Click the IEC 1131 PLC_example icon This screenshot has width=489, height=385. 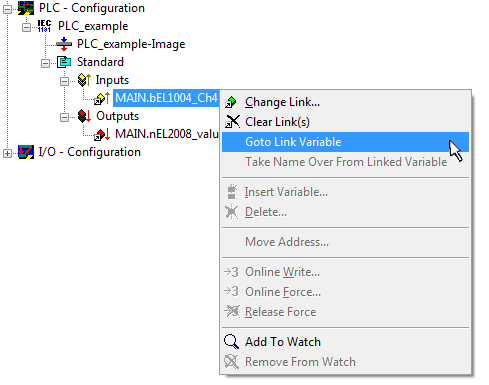click(44, 26)
